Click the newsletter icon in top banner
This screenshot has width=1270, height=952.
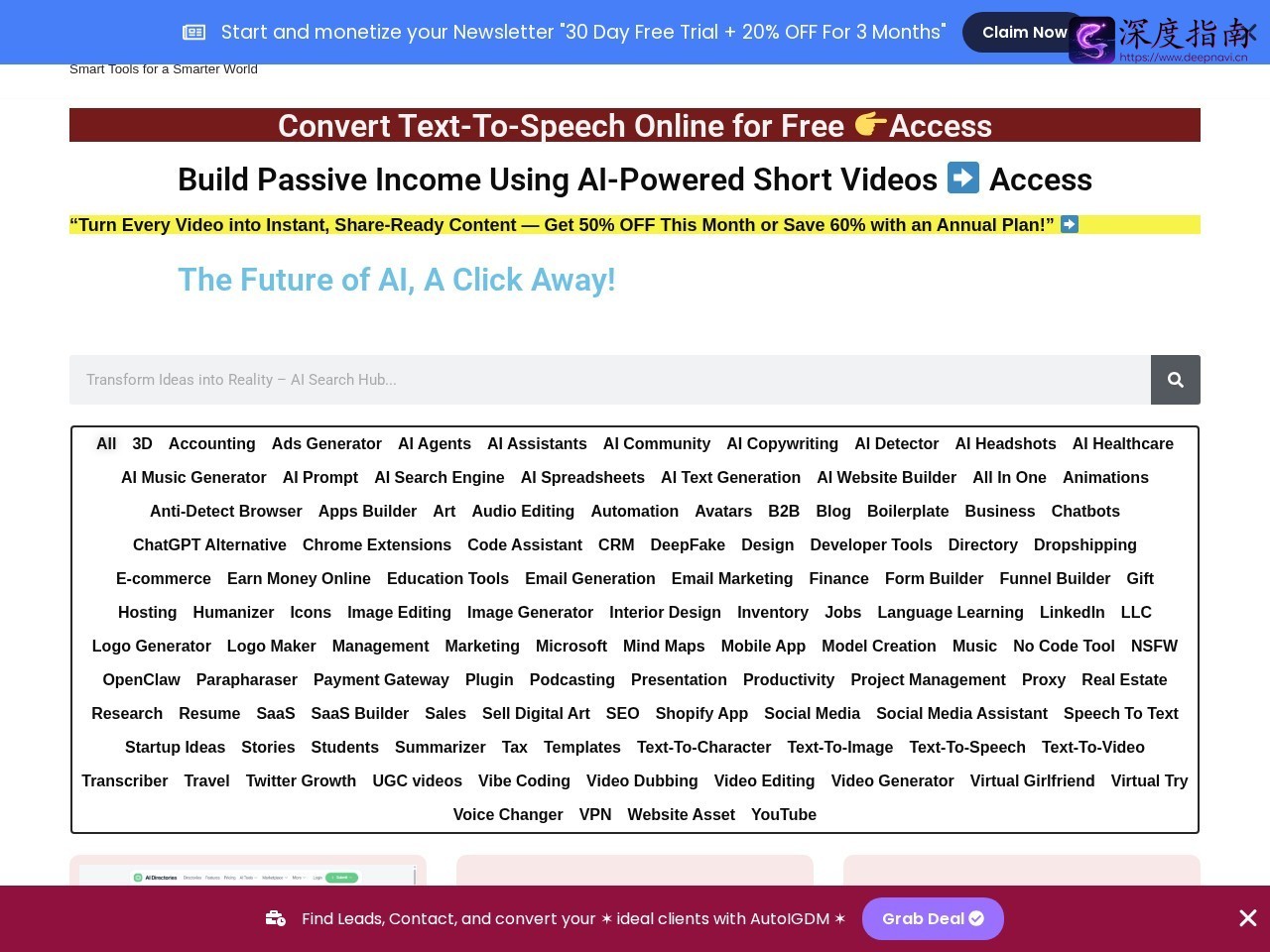click(x=194, y=33)
